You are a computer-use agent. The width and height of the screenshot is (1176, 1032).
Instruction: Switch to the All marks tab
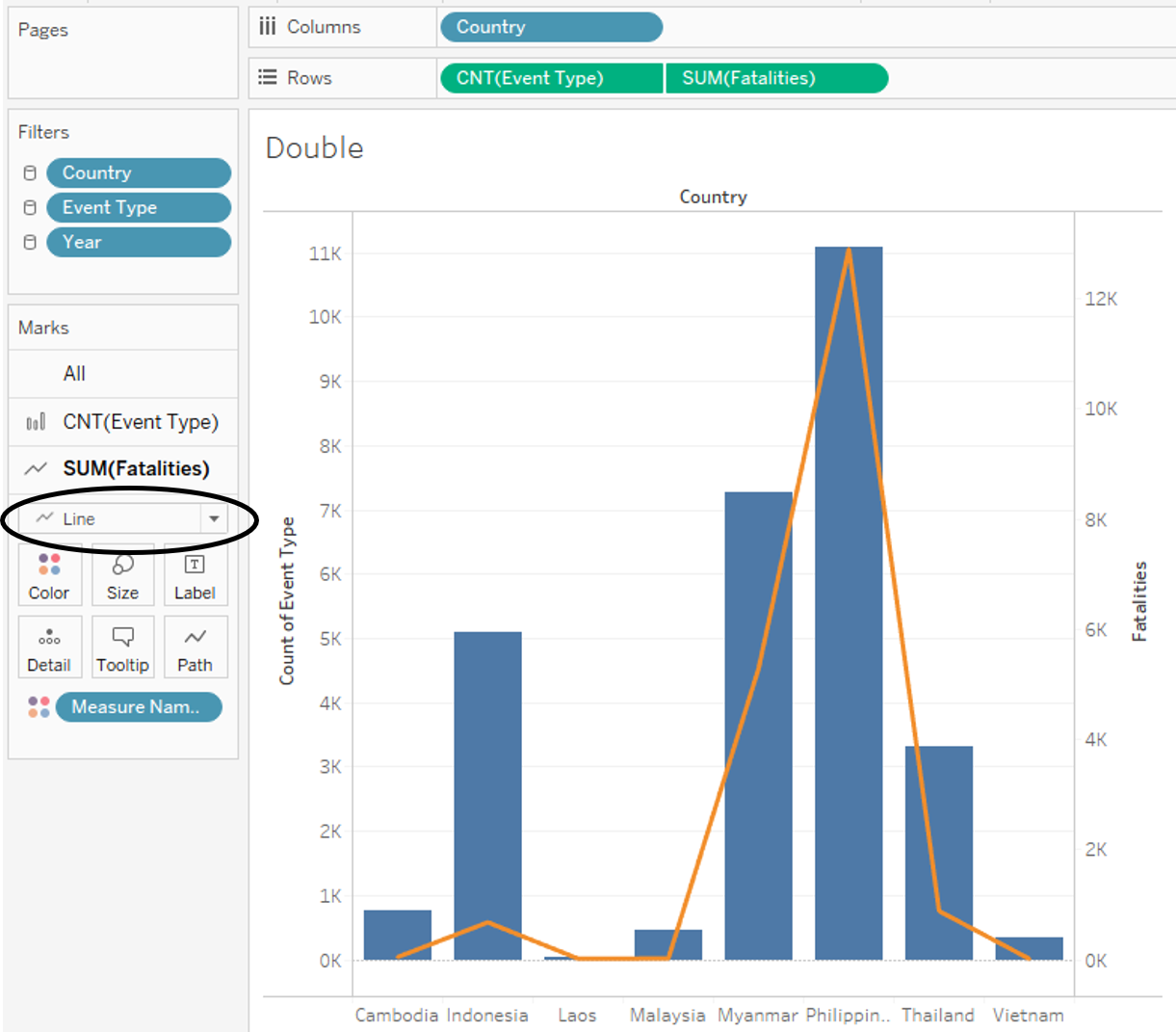tap(74, 374)
